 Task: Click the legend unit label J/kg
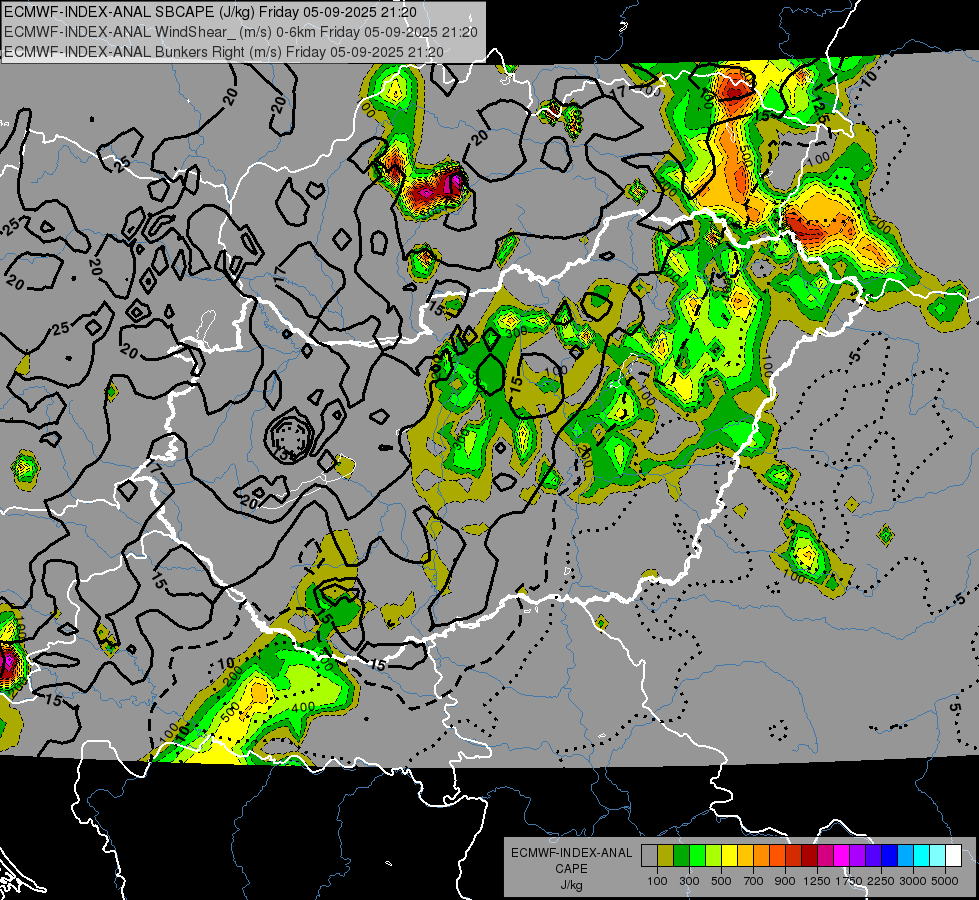[571, 885]
